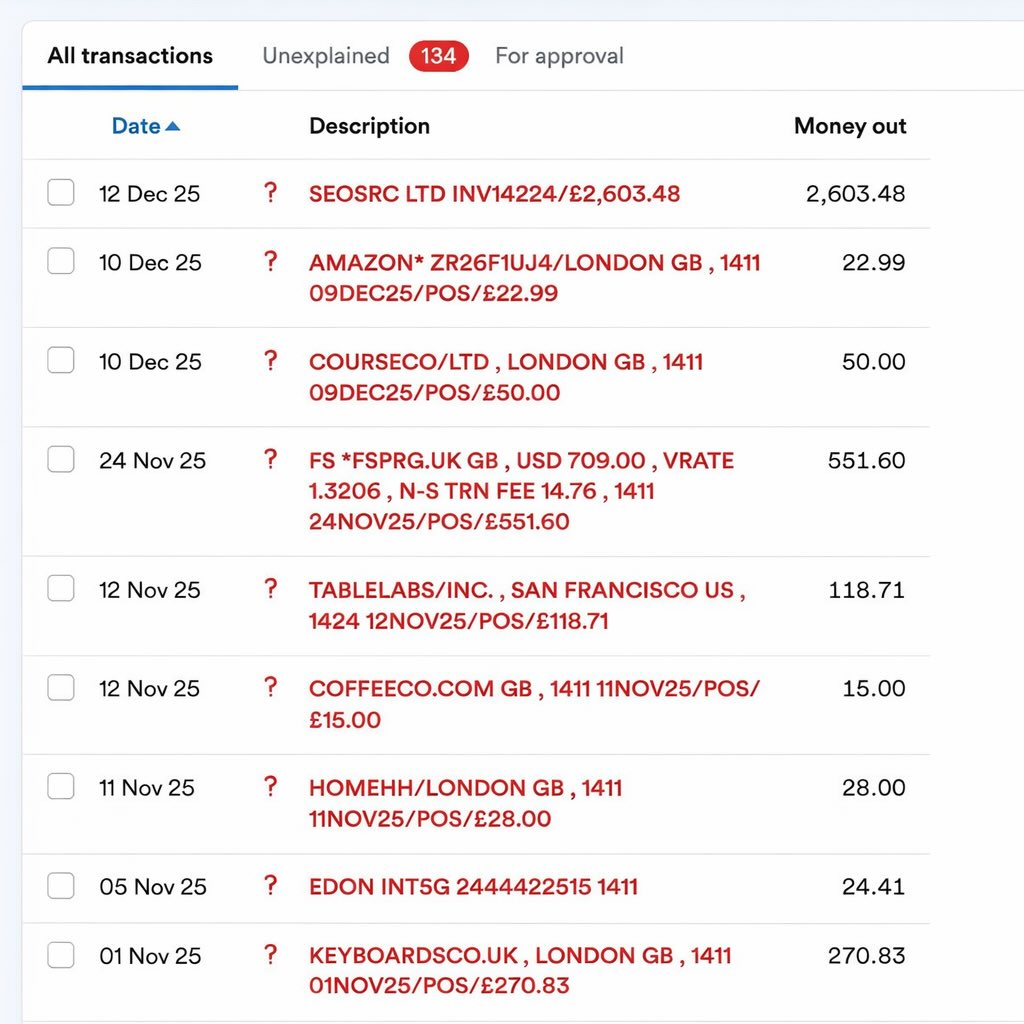
Task: Click the Description column header
Action: pos(369,126)
